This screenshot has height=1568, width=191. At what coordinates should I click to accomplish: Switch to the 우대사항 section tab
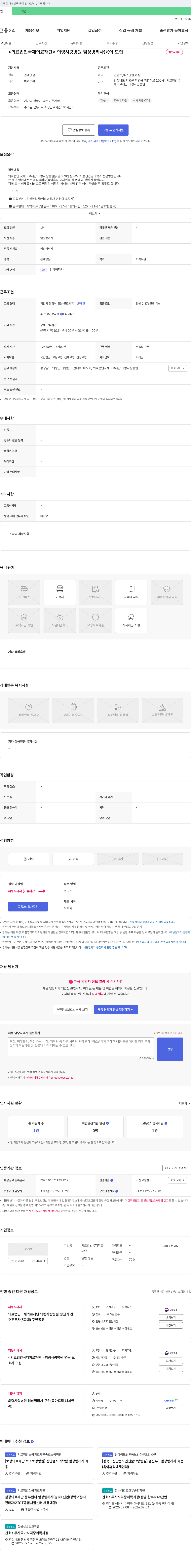77,43
